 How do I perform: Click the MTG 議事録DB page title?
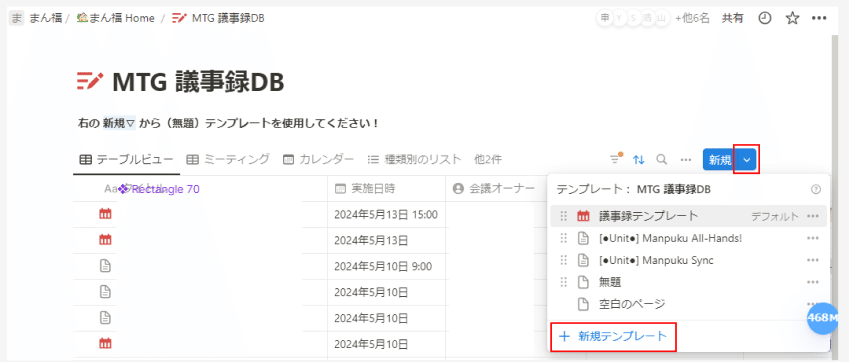(198, 82)
